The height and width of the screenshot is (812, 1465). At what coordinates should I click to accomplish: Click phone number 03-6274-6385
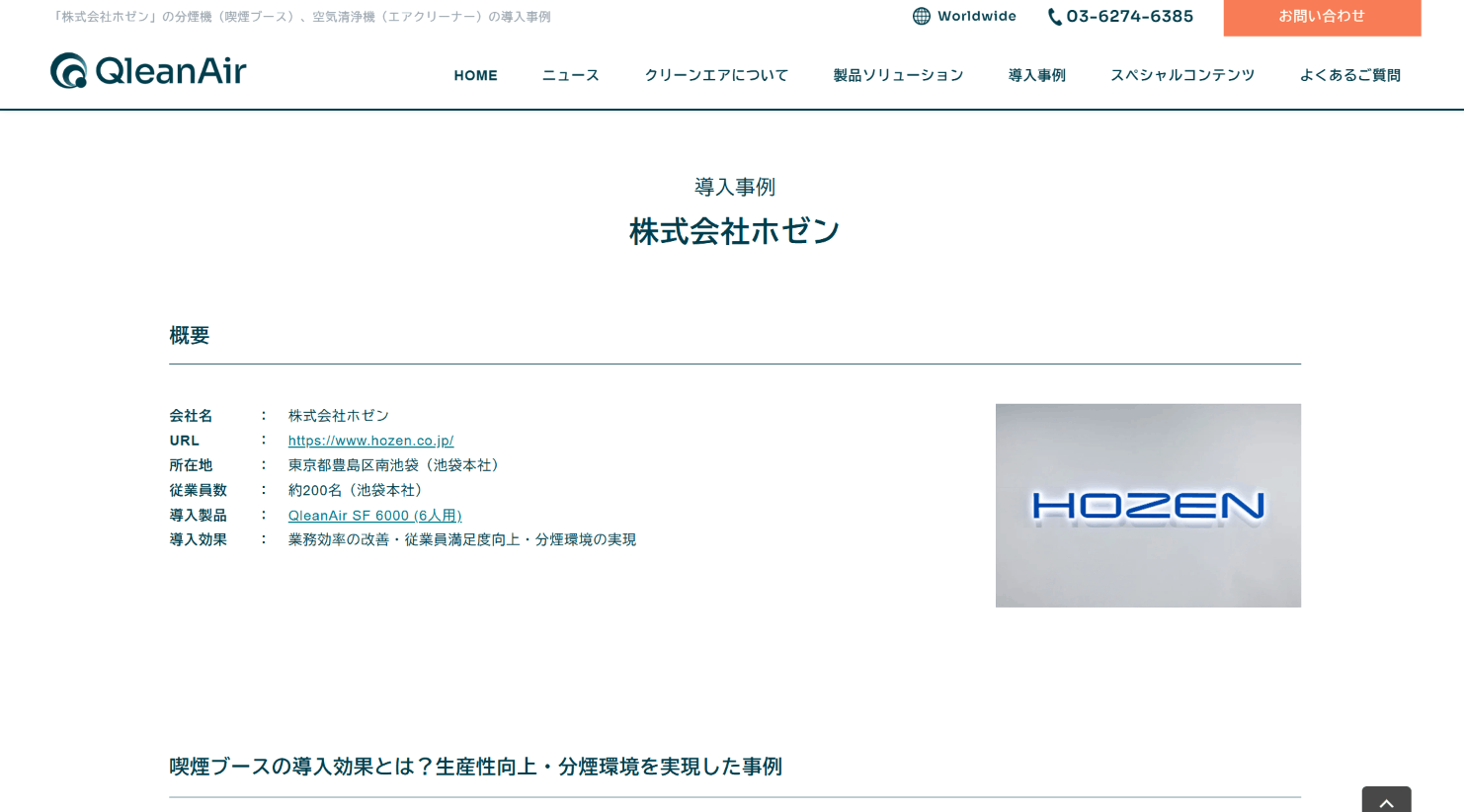point(1129,17)
